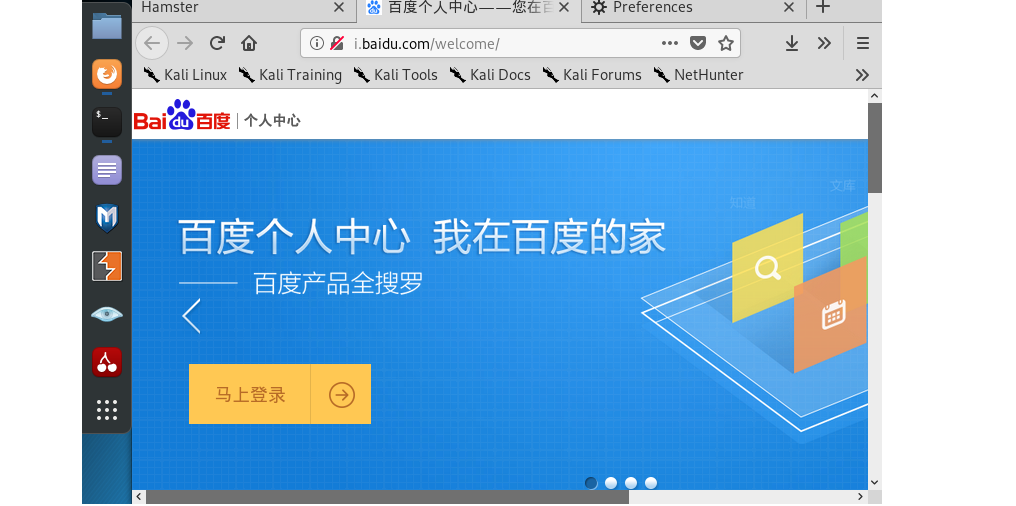
Task: Open Kali Tools bookmark
Action: (395, 75)
